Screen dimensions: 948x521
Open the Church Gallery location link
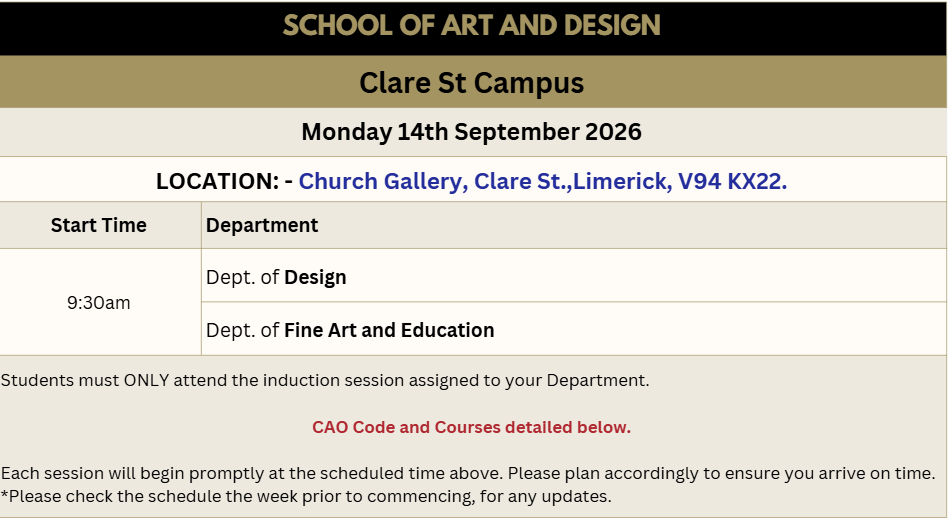click(542, 181)
